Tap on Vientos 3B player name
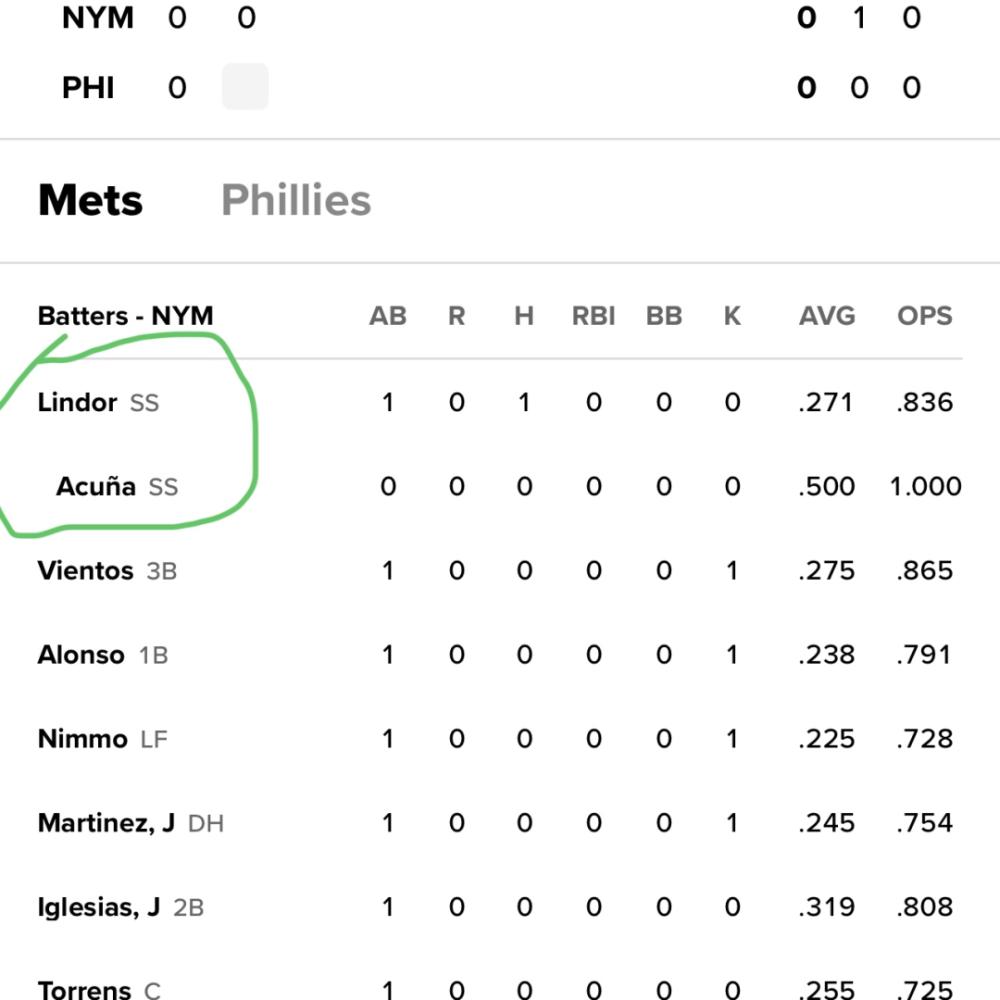Viewport: 1000px width, 1000px height. click(x=107, y=571)
